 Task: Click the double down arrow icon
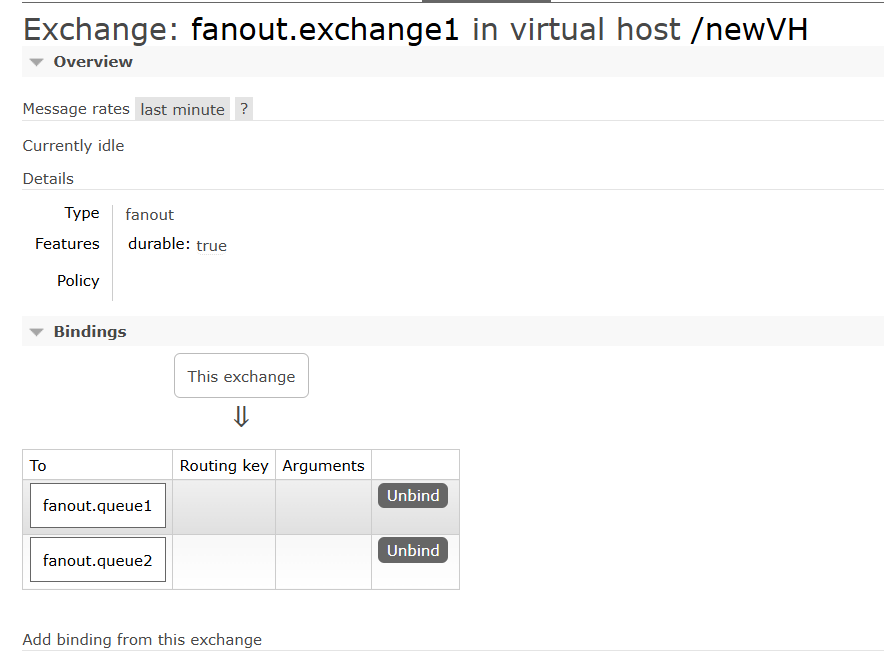click(x=241, y=417)
